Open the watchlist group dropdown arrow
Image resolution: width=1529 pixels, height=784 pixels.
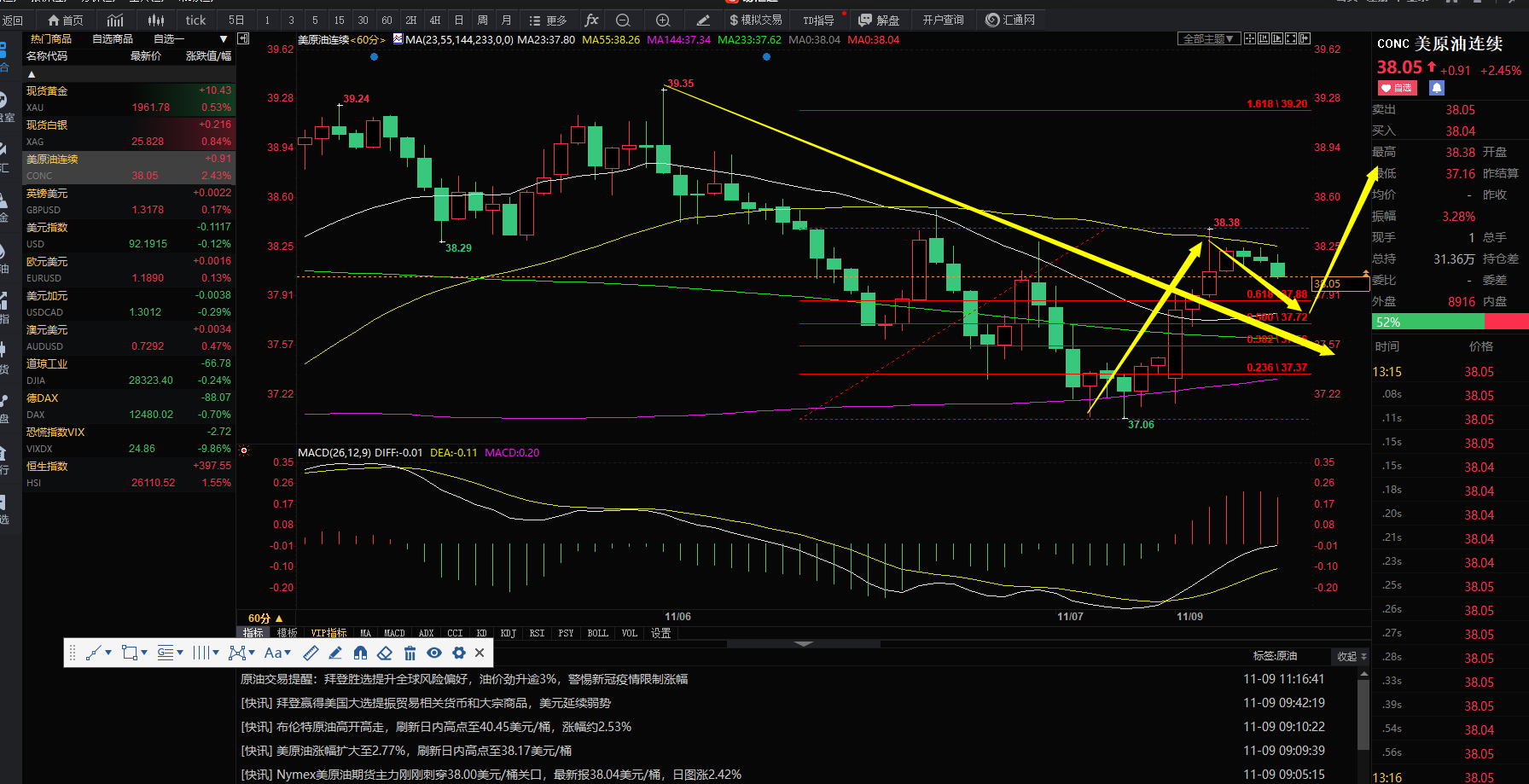point(224,39)
